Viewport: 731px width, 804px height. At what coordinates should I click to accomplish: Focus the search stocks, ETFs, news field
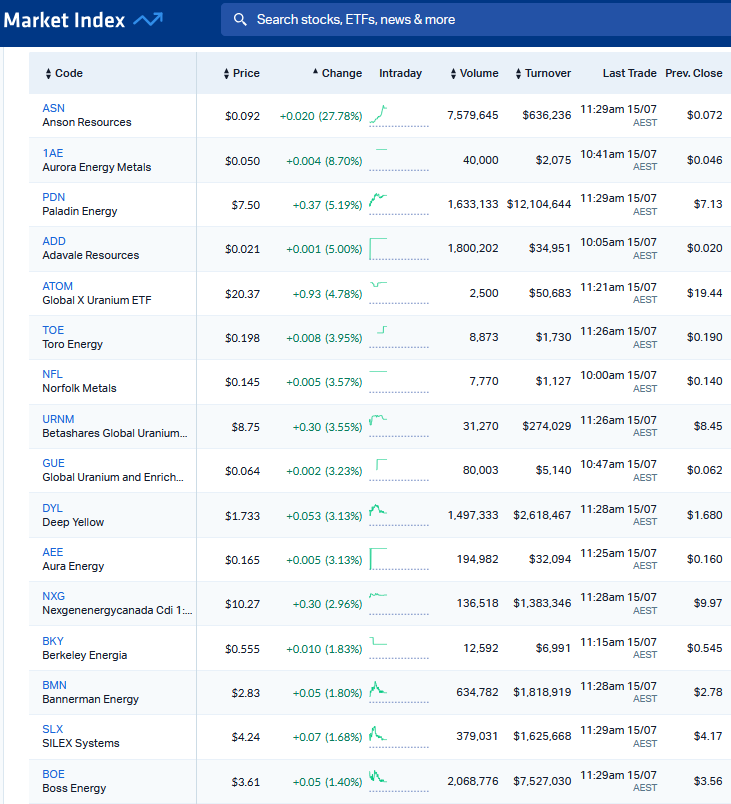click(x=476, y=19)
